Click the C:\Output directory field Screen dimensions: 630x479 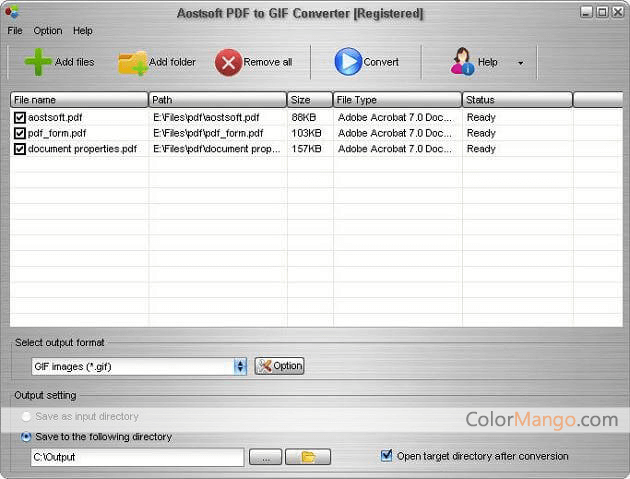[137, 457]
